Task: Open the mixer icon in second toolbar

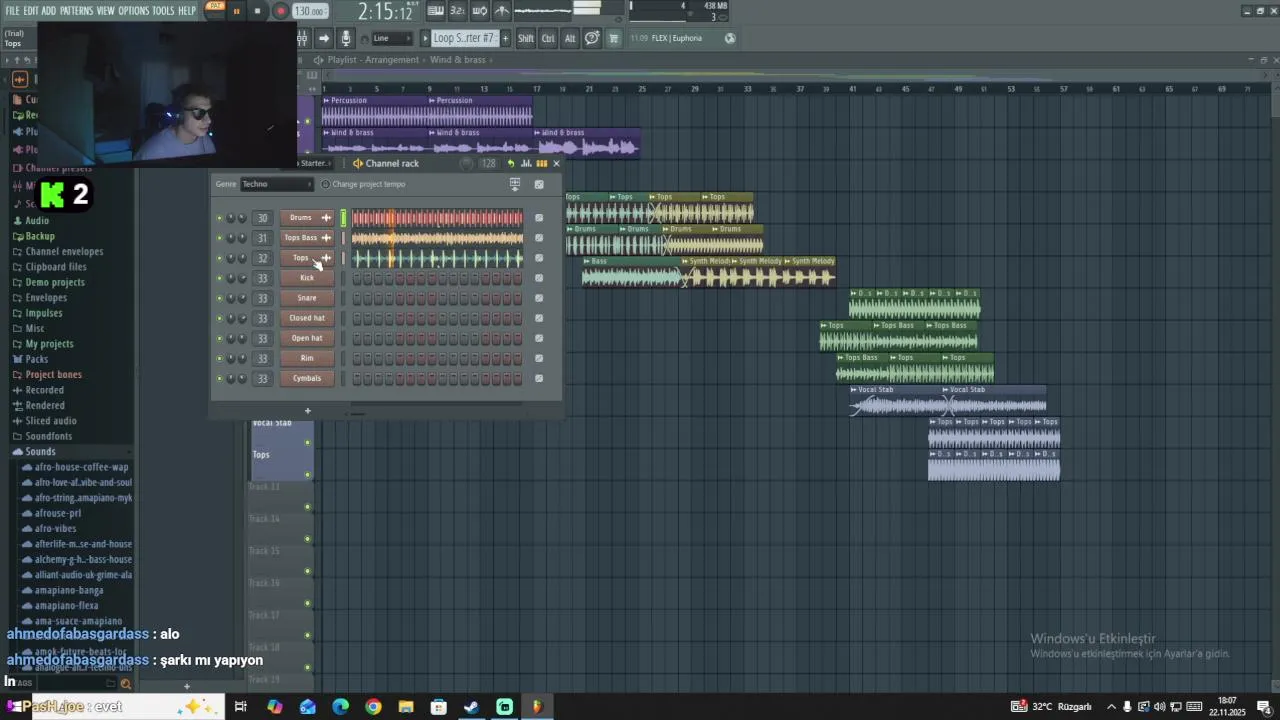Action: 303,38
